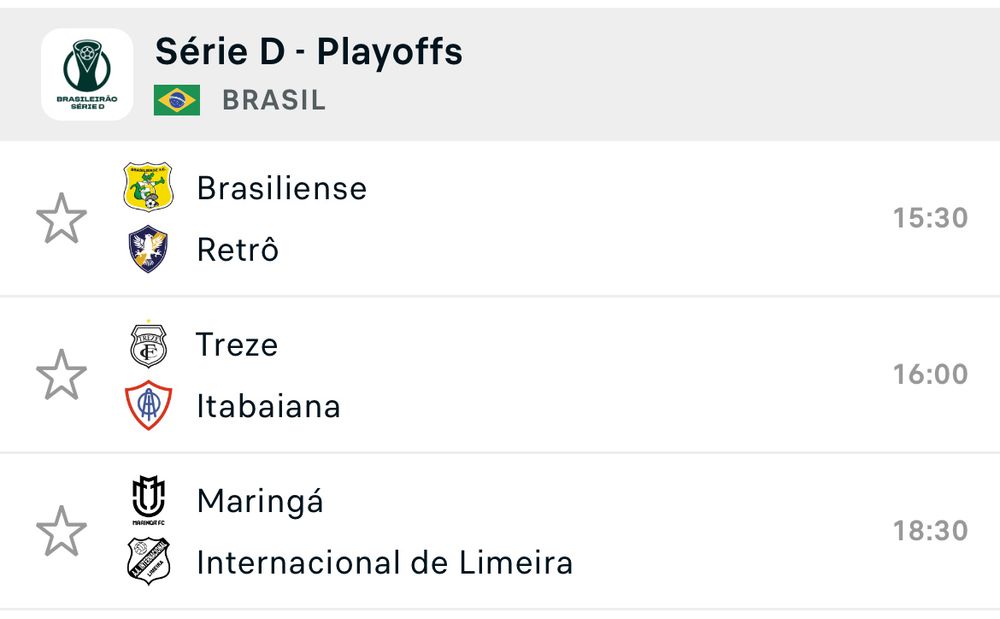1000x619 pixels.
Task: Open the Itabaiana team name
Action: [x=268, y=406]
